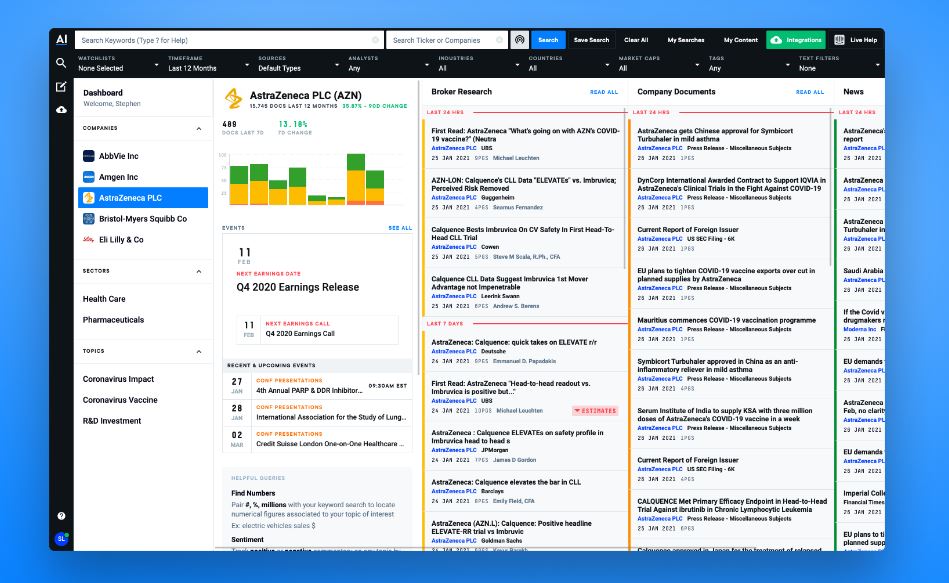Viewport: 949px width, 583px height.
Task: Open the Pharmaceuticals sector
Action: click(113, 320)
